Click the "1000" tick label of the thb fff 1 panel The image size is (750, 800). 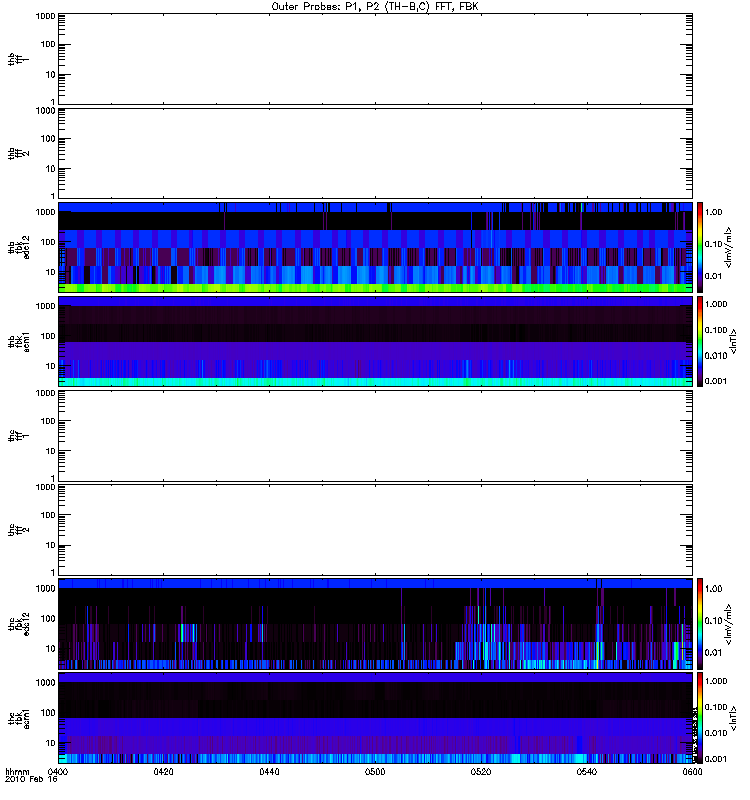(45, 16)
